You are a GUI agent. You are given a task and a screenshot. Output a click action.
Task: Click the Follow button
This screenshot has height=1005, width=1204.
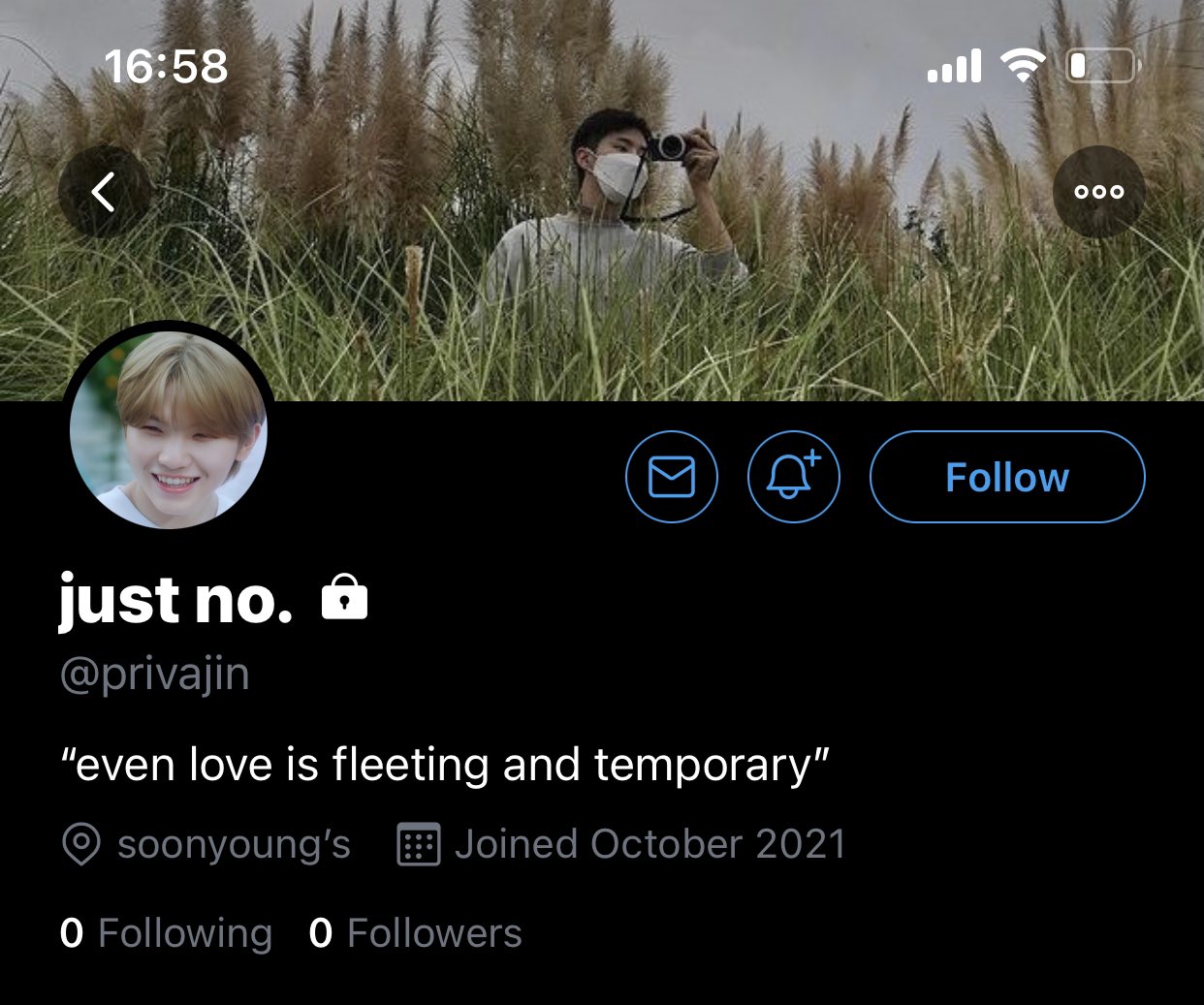pyautogui.click(x=1007, y=477)
